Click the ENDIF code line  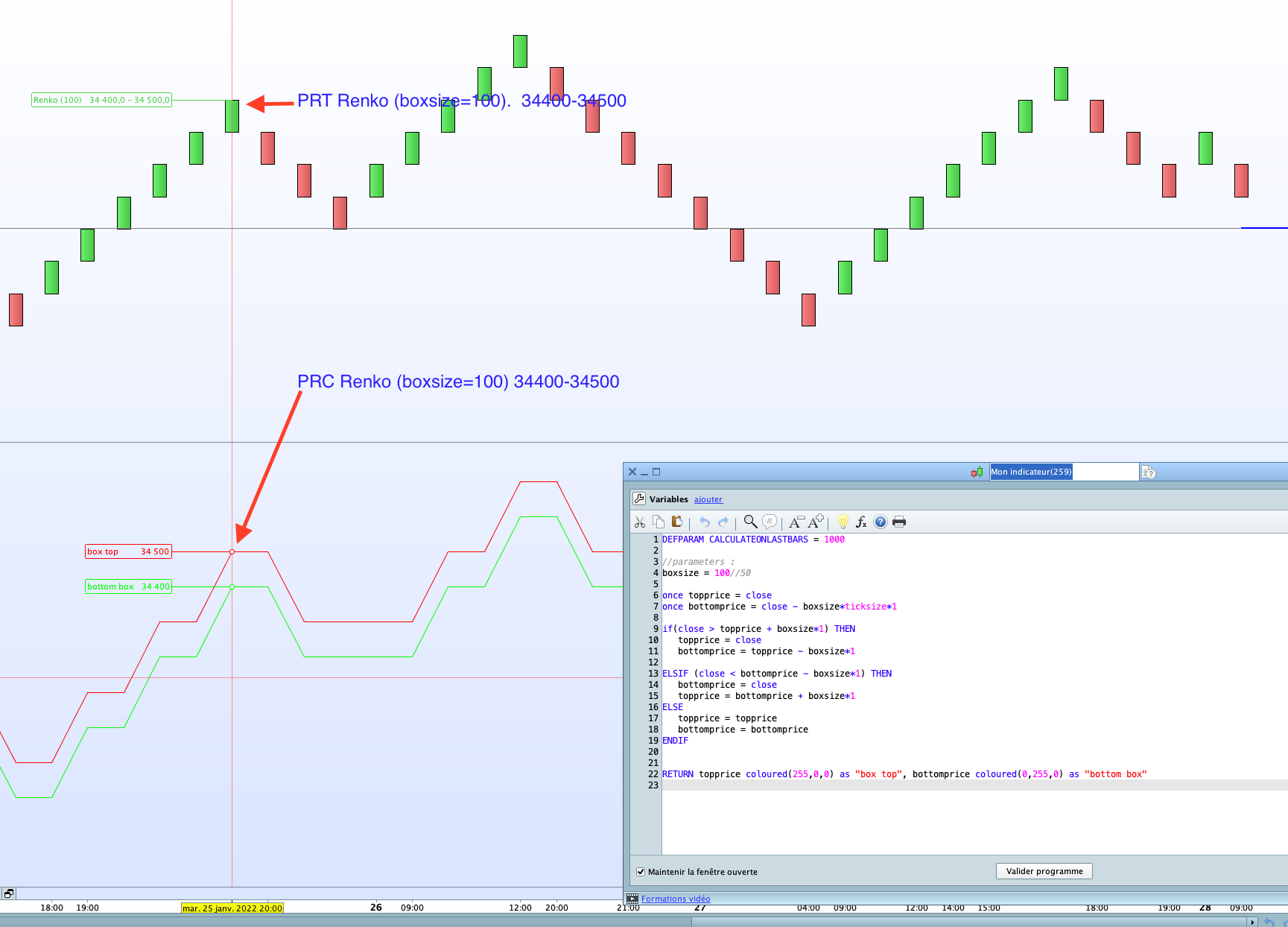point(675,741)
